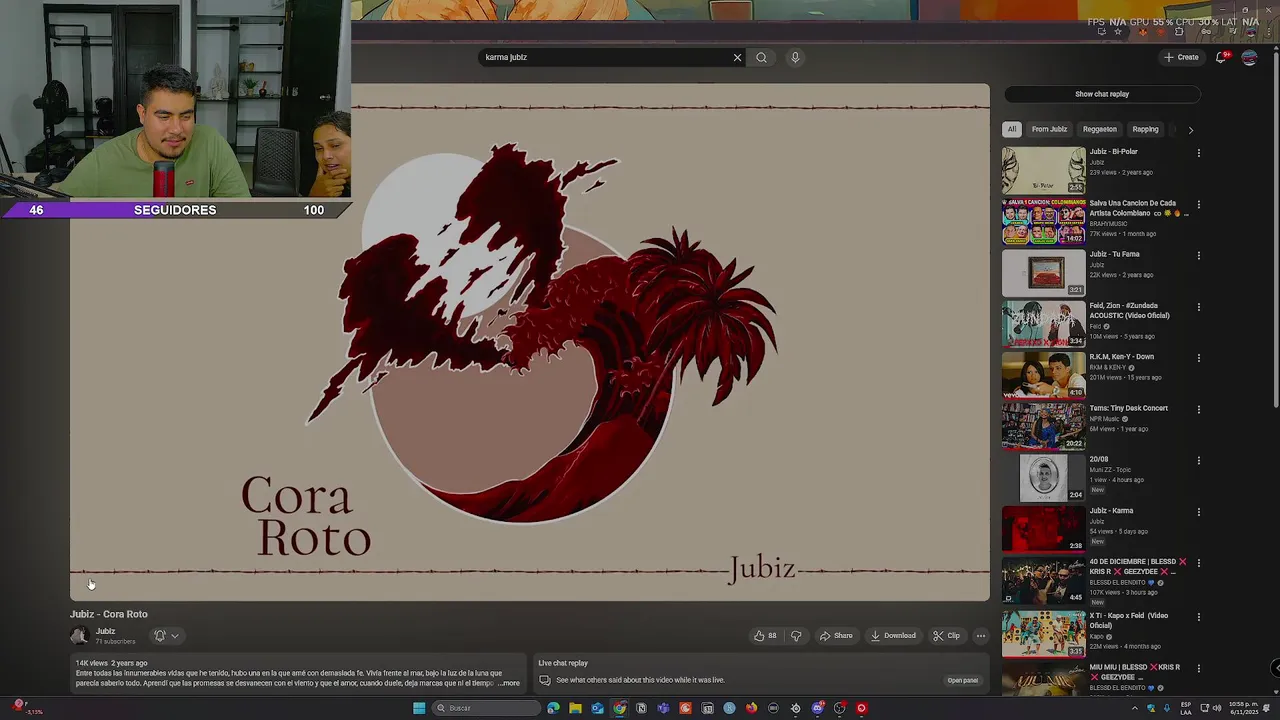Open Microsoft Teams from the taskbar

click(x=663, y=708)
